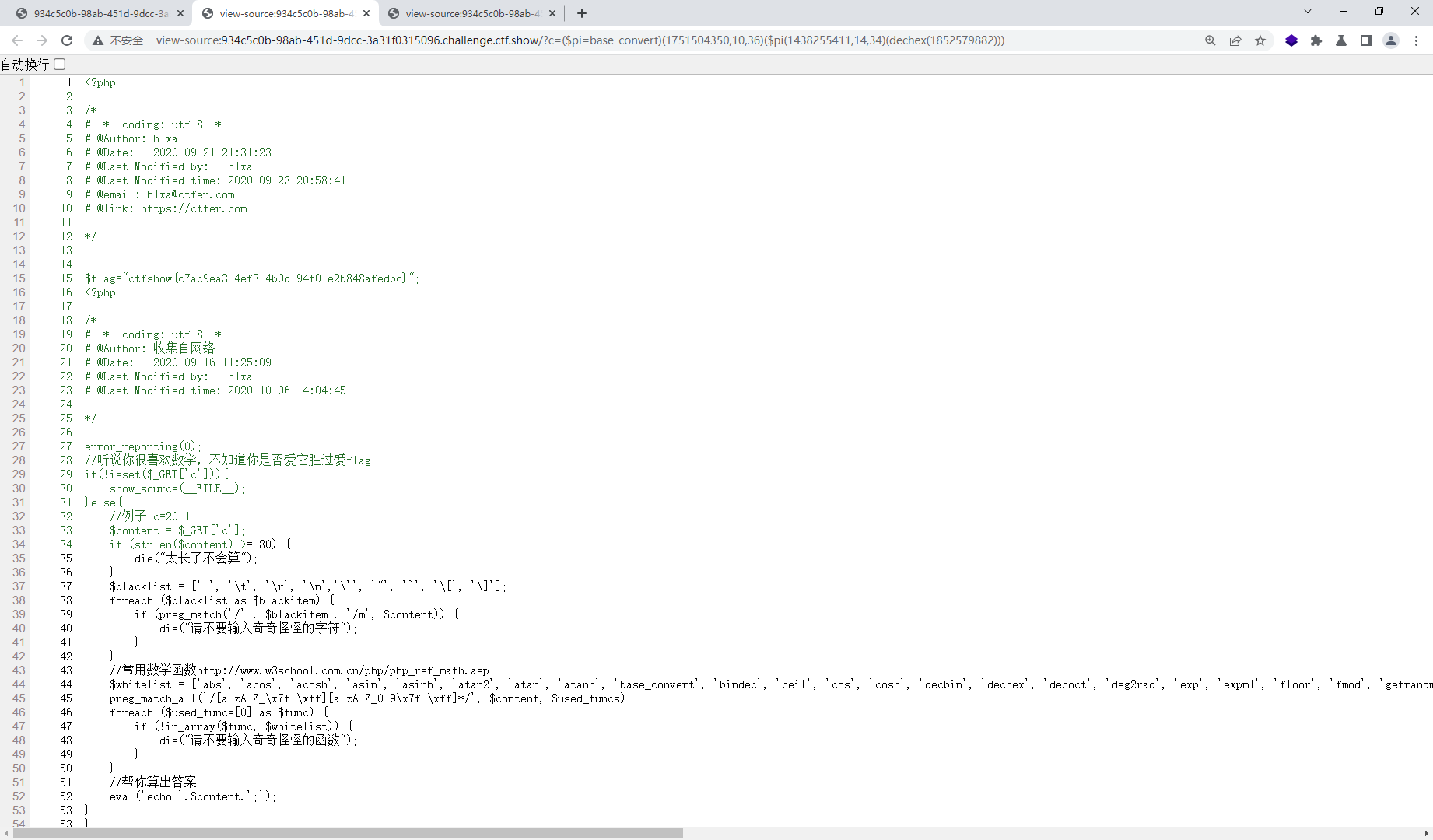Click the @Author: 收集自网络 line
Screen dimensions: 1433x840
point(150,348)
